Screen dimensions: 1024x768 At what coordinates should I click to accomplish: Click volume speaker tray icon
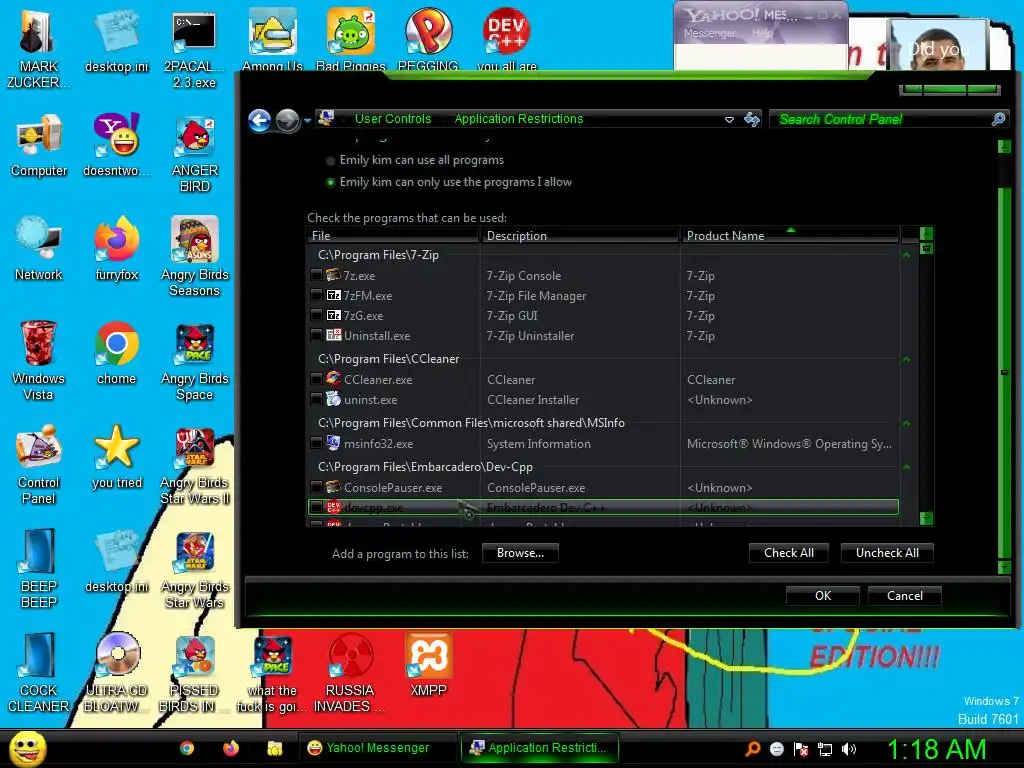[848, 749]
